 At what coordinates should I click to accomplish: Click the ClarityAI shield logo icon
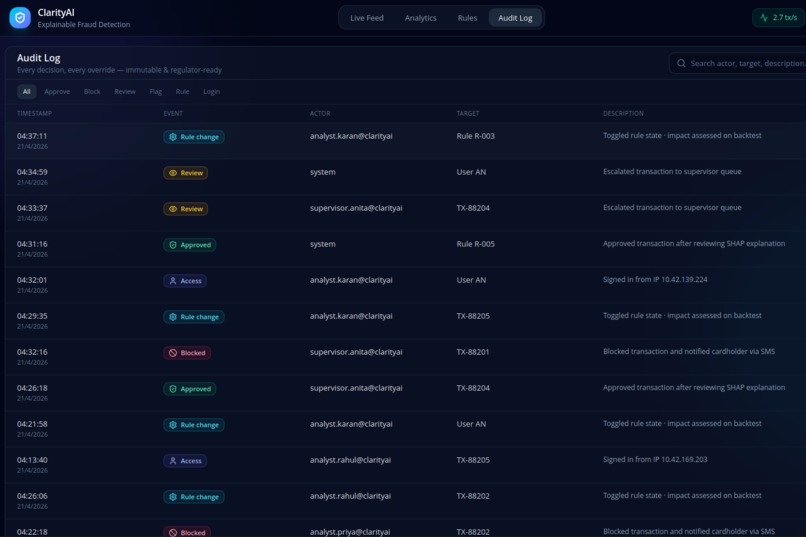(x=20, y=17)
